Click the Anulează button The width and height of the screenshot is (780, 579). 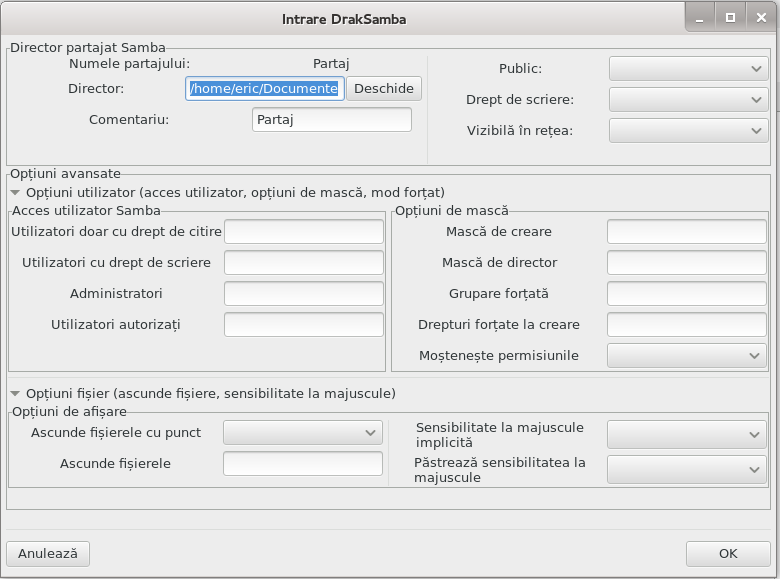(x=48, y=554)
